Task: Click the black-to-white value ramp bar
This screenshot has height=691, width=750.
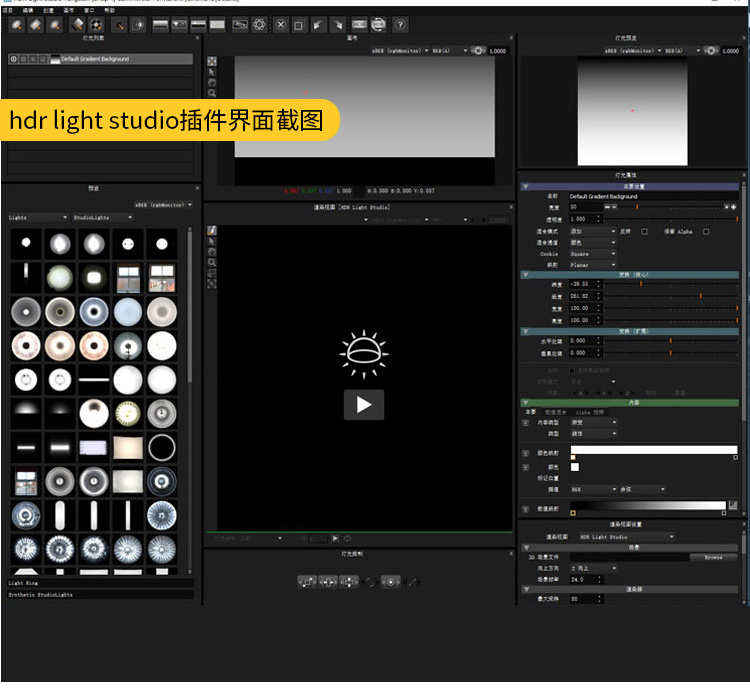Action: click(x=648, y=505)
